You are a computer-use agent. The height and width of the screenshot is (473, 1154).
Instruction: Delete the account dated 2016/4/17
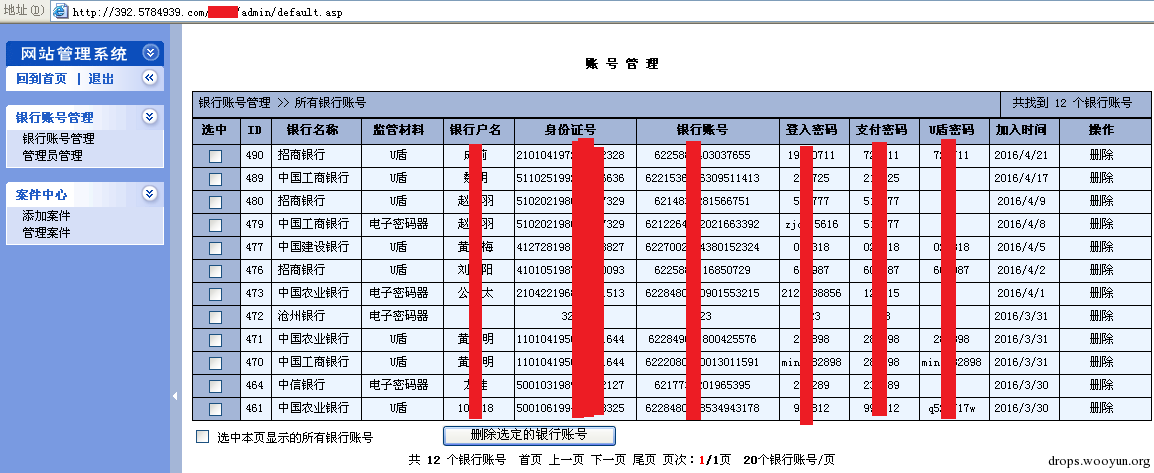(x=1101, y=178)
